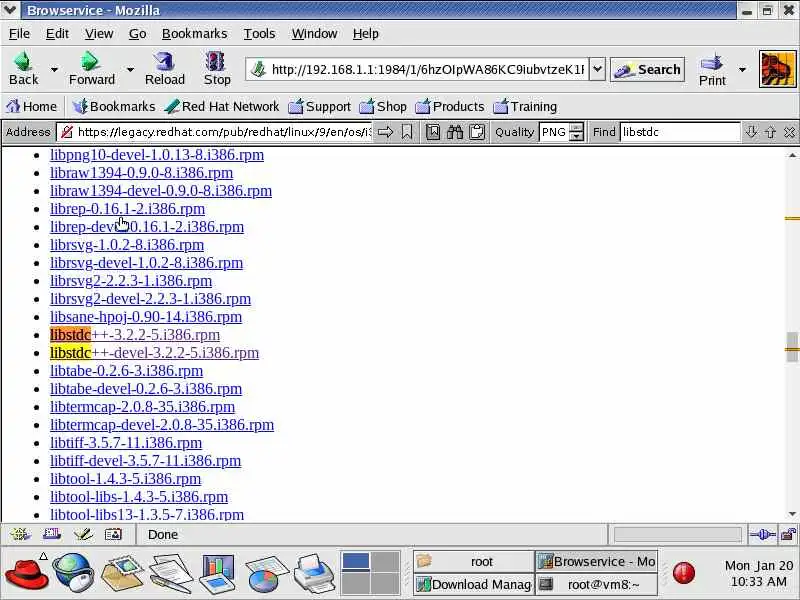Image resolution: width=800 pixels, height=600 pixels.
Task: Click the framed bookmarks list icon
Action: tap(433, 132)
